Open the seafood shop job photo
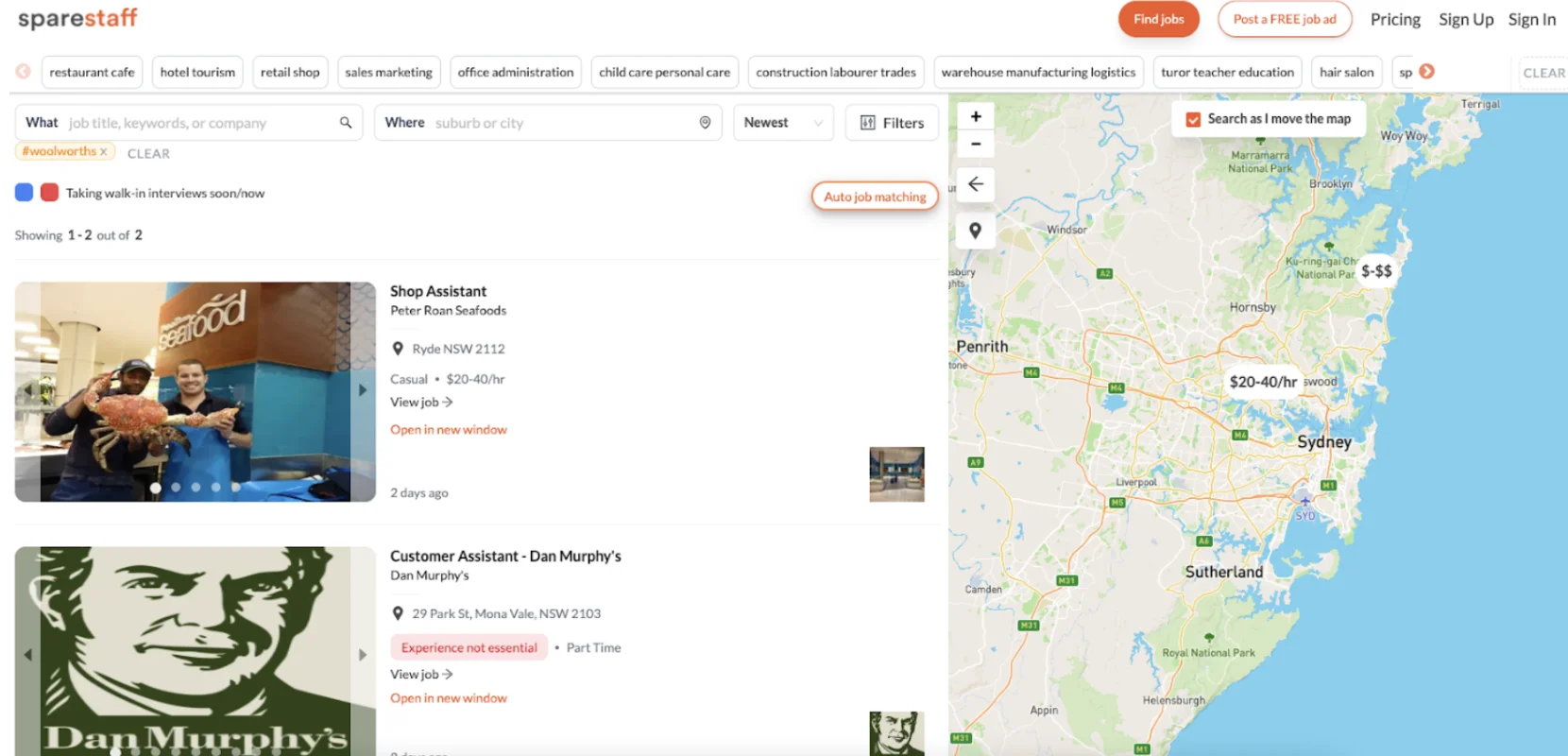 [x=196, y=391]
